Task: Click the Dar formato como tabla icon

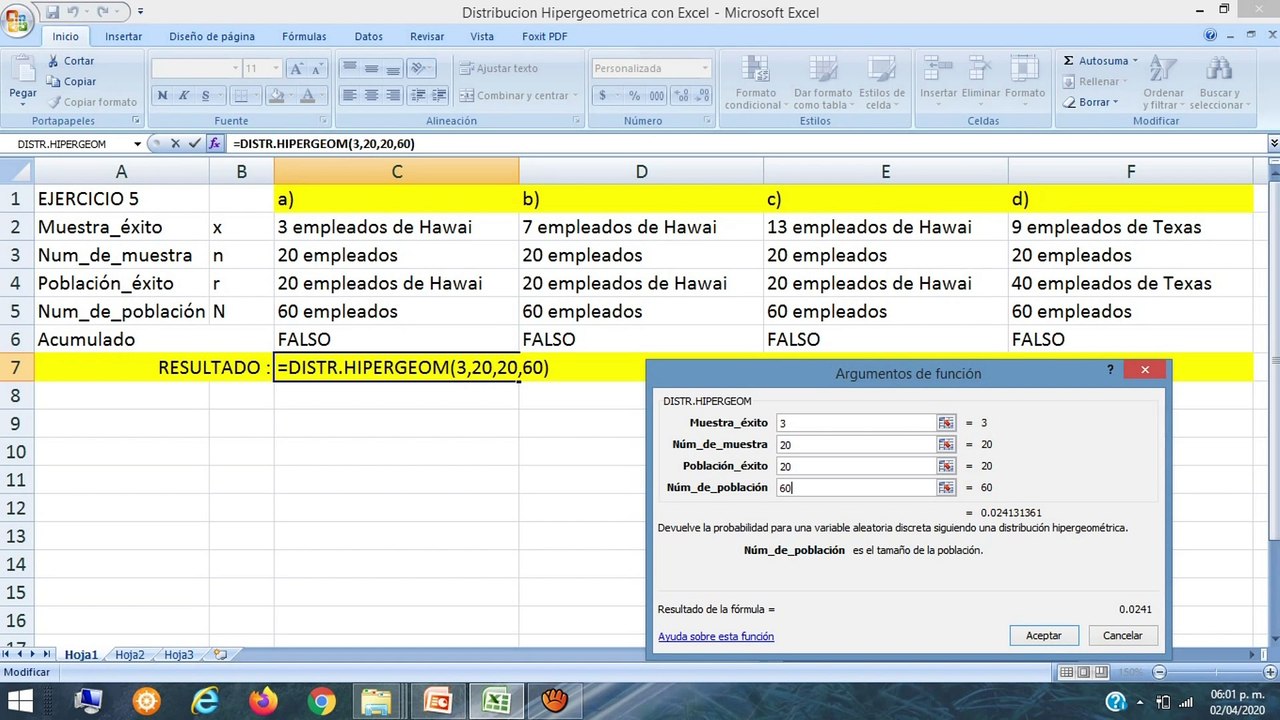Action: click(x=823, y=69)
